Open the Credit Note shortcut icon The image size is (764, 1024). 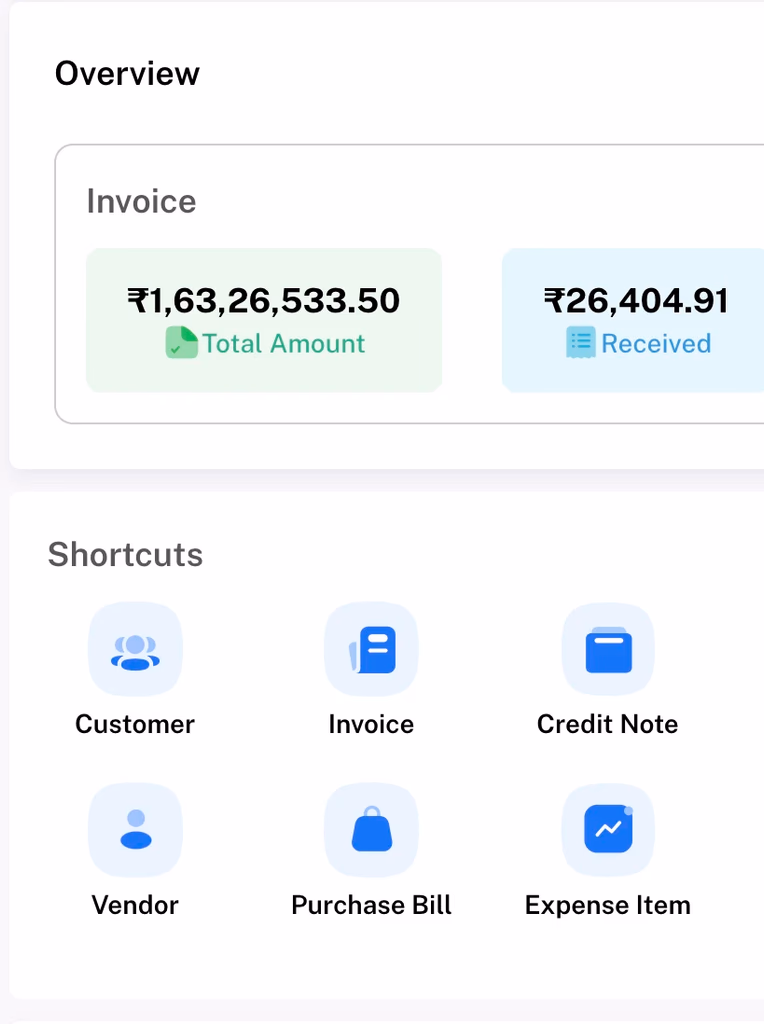tap(607, 649)
